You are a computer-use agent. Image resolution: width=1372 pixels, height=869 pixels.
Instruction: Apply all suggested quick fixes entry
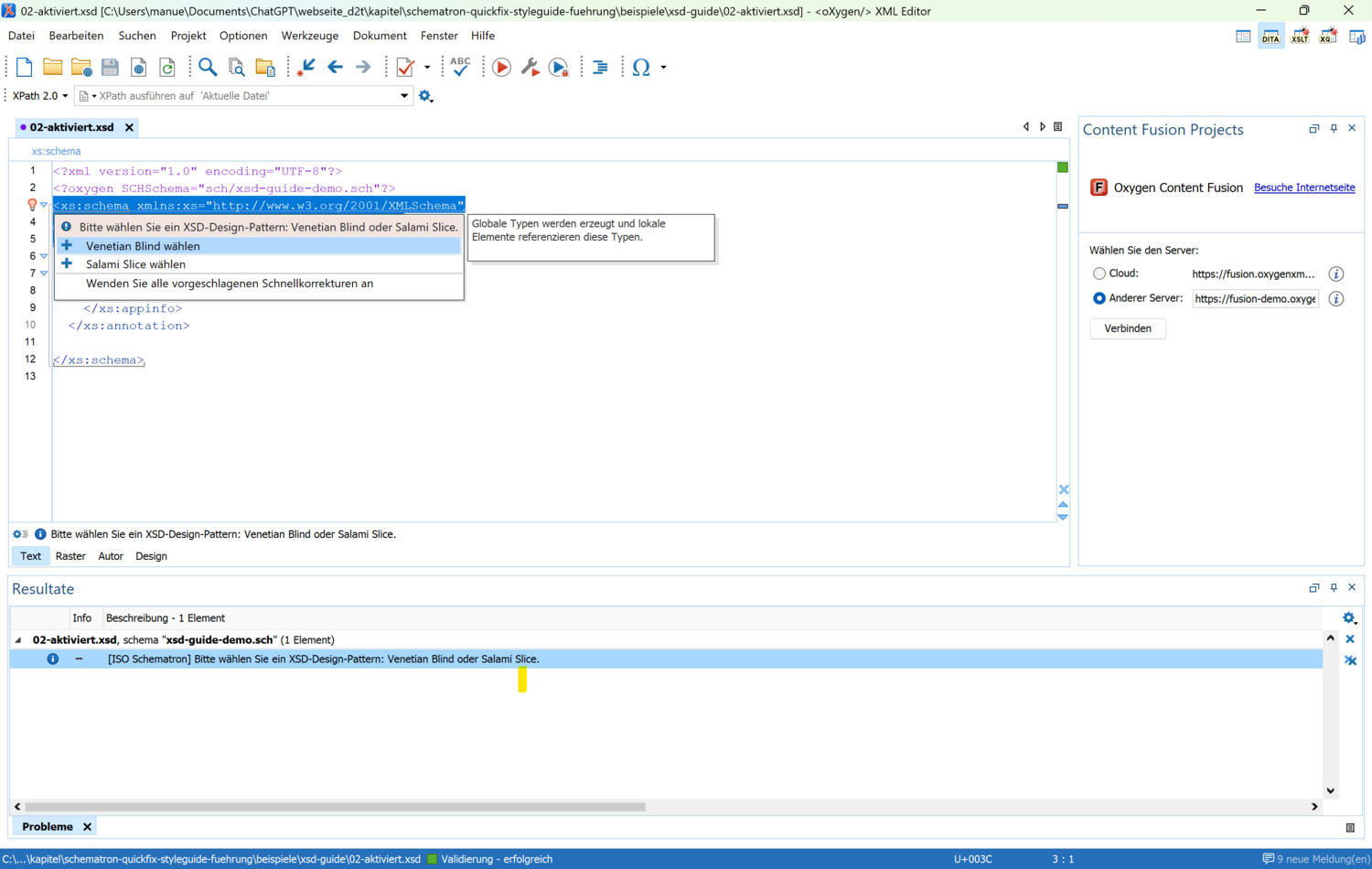point(259,284)
